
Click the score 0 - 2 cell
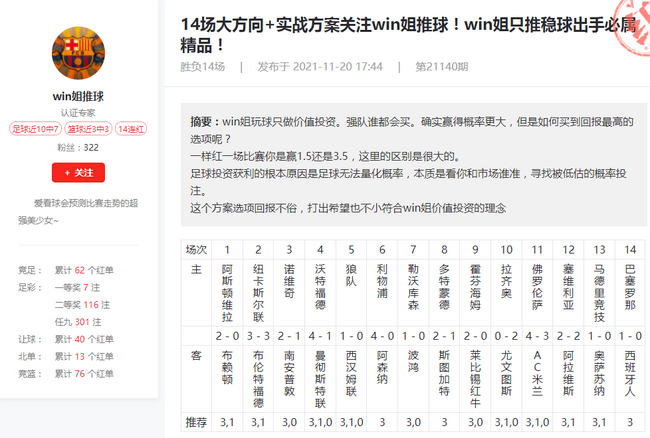tap(507, 336)
